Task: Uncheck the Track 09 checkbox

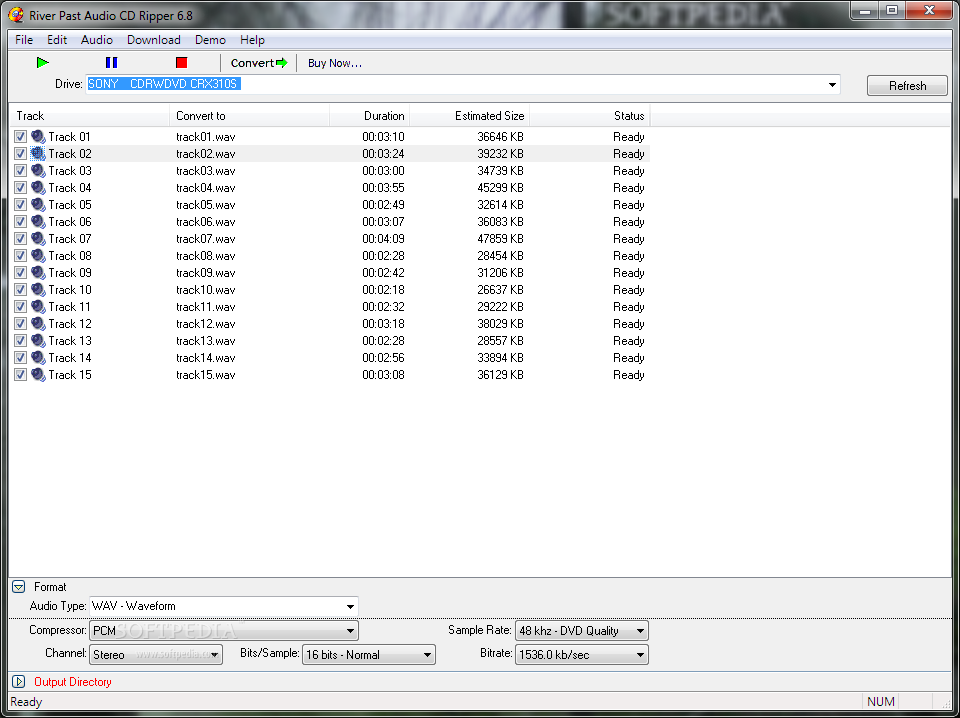Action: (20, 272)
